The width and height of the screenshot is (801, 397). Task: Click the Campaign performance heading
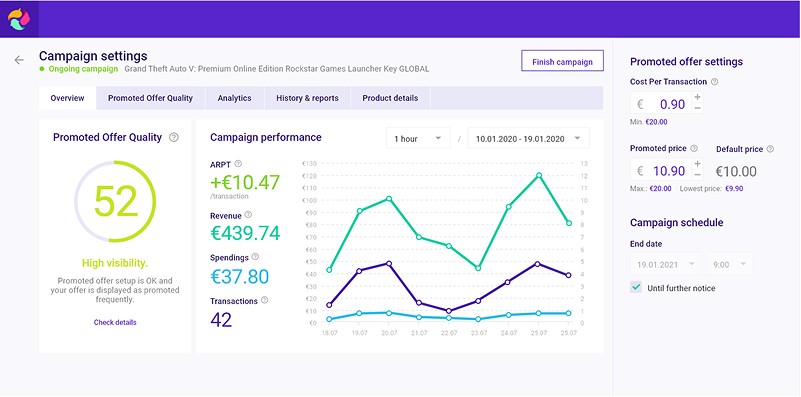(x=266, y=137)
